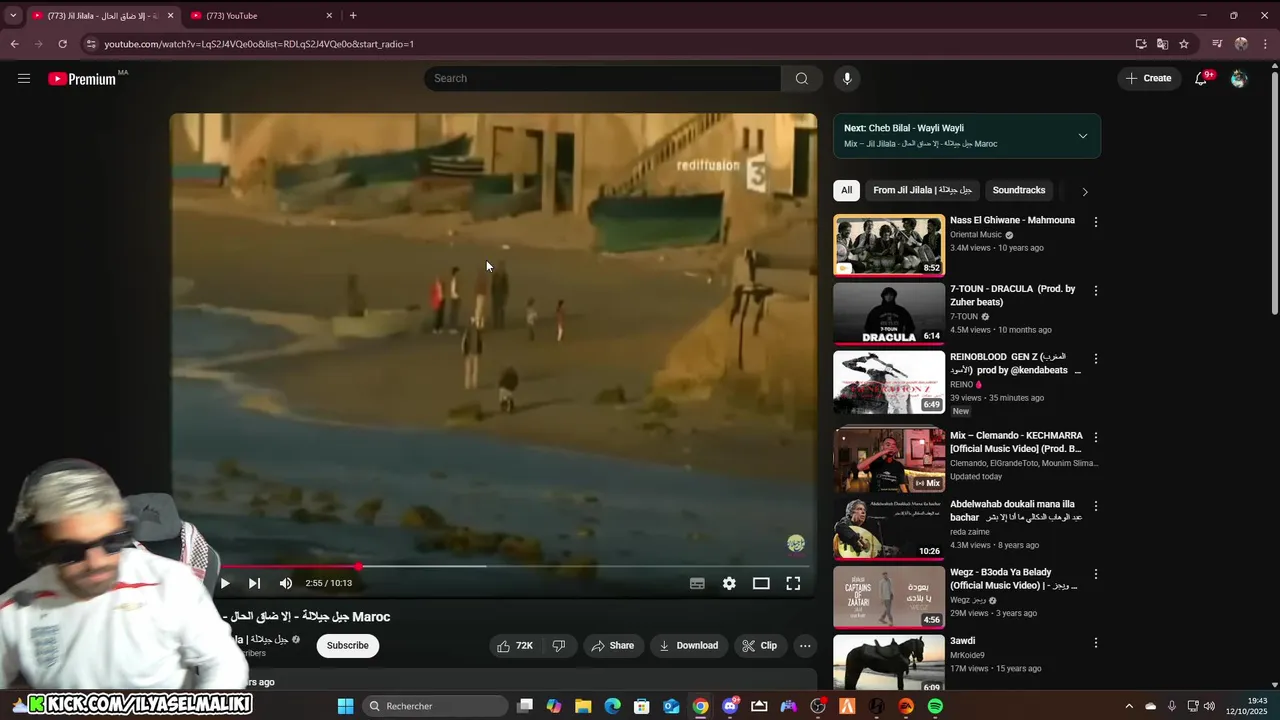Open Nass El Ghiwane Mahmouna thumbnail
The width and height of the screenshot is (1280, 720).
pos(889,244)
